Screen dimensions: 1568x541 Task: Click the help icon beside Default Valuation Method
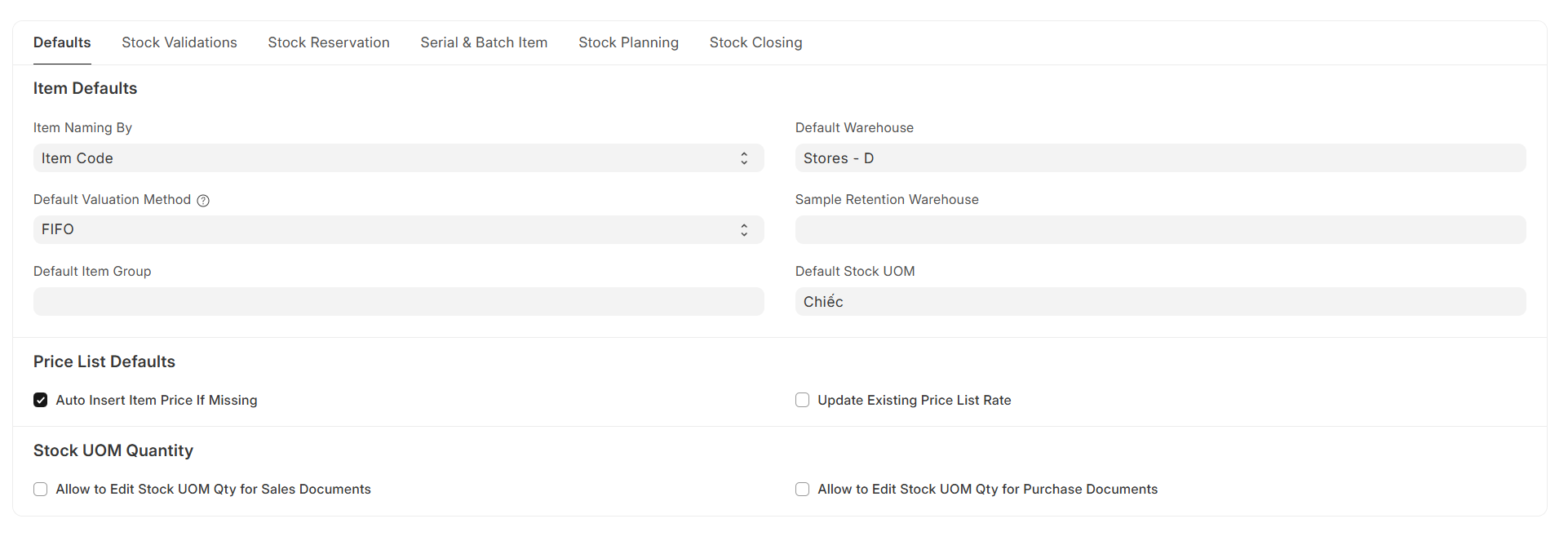[x=202, y=200]
